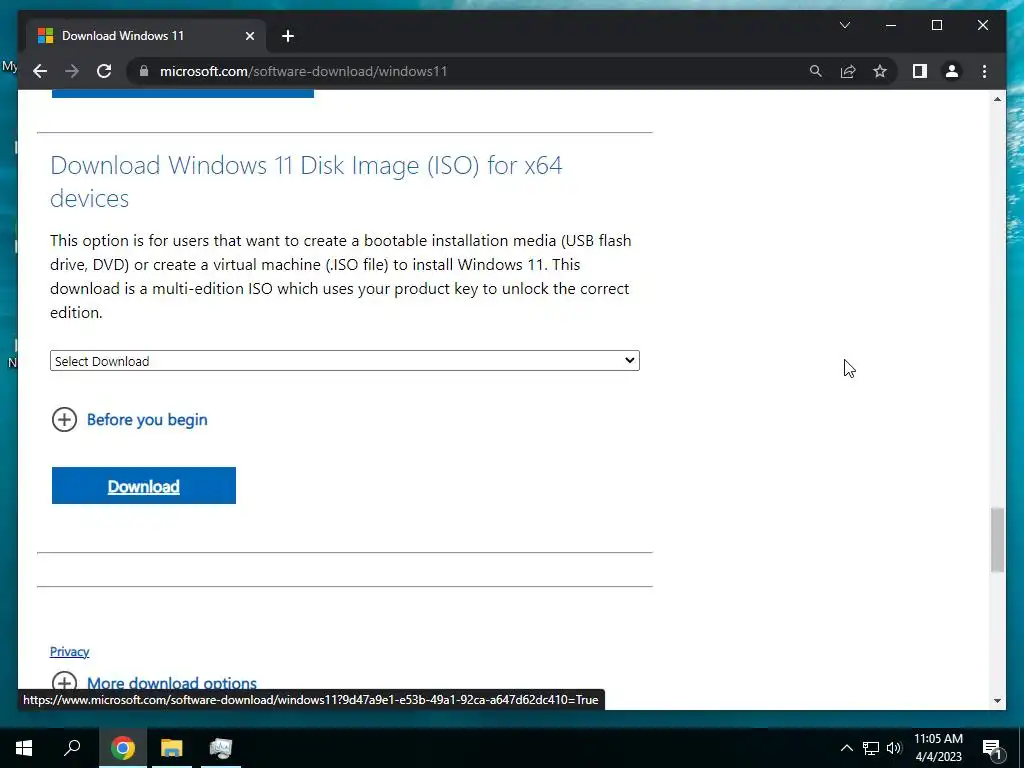Click the scrollbar up arrow
This screenshot has width=1024, height=768.
point(997,99)
